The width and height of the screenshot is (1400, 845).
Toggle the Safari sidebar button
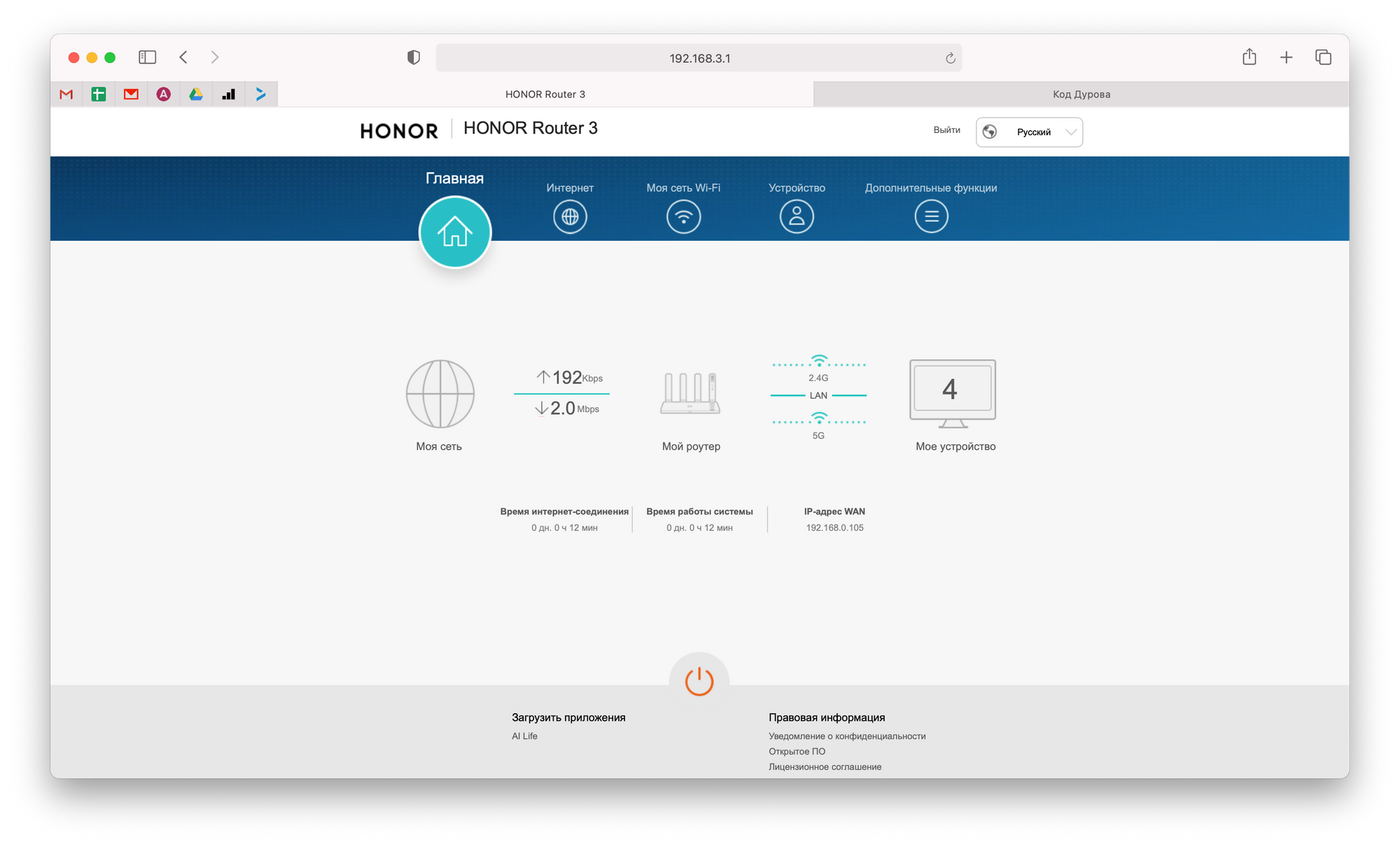(x=147, y=57)
